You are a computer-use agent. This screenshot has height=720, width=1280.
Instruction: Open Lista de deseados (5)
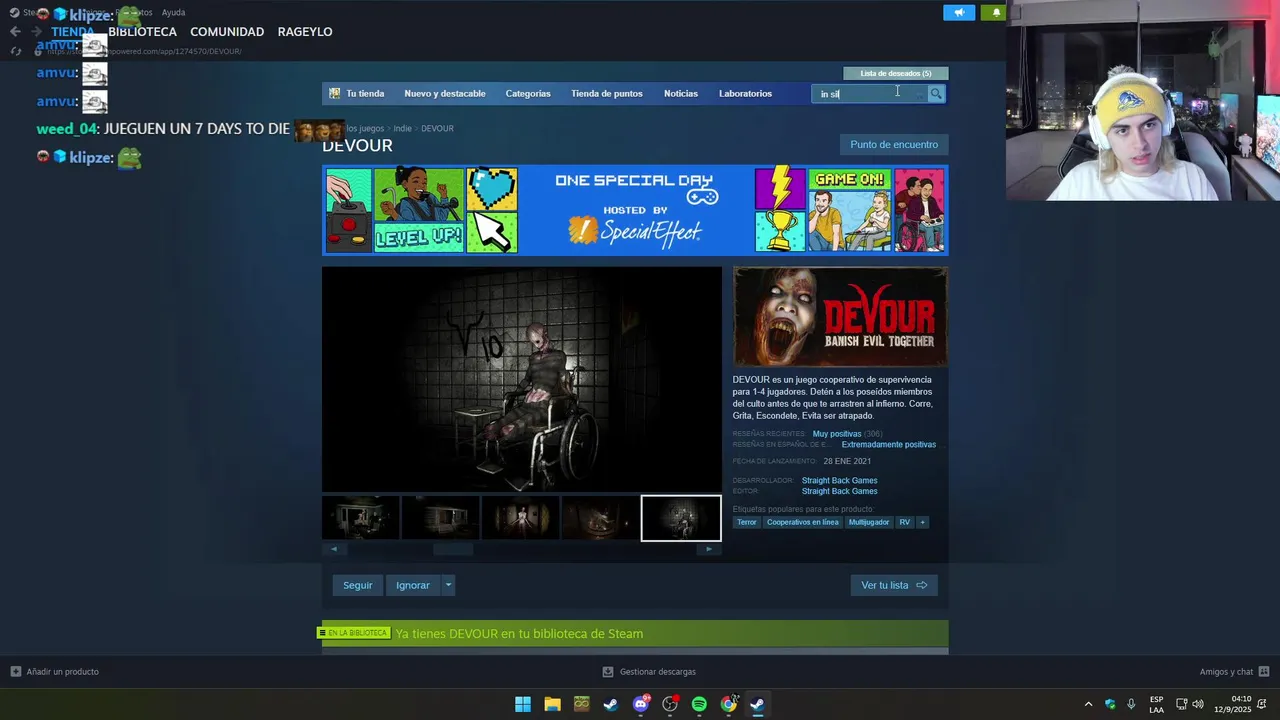(896, 73)
